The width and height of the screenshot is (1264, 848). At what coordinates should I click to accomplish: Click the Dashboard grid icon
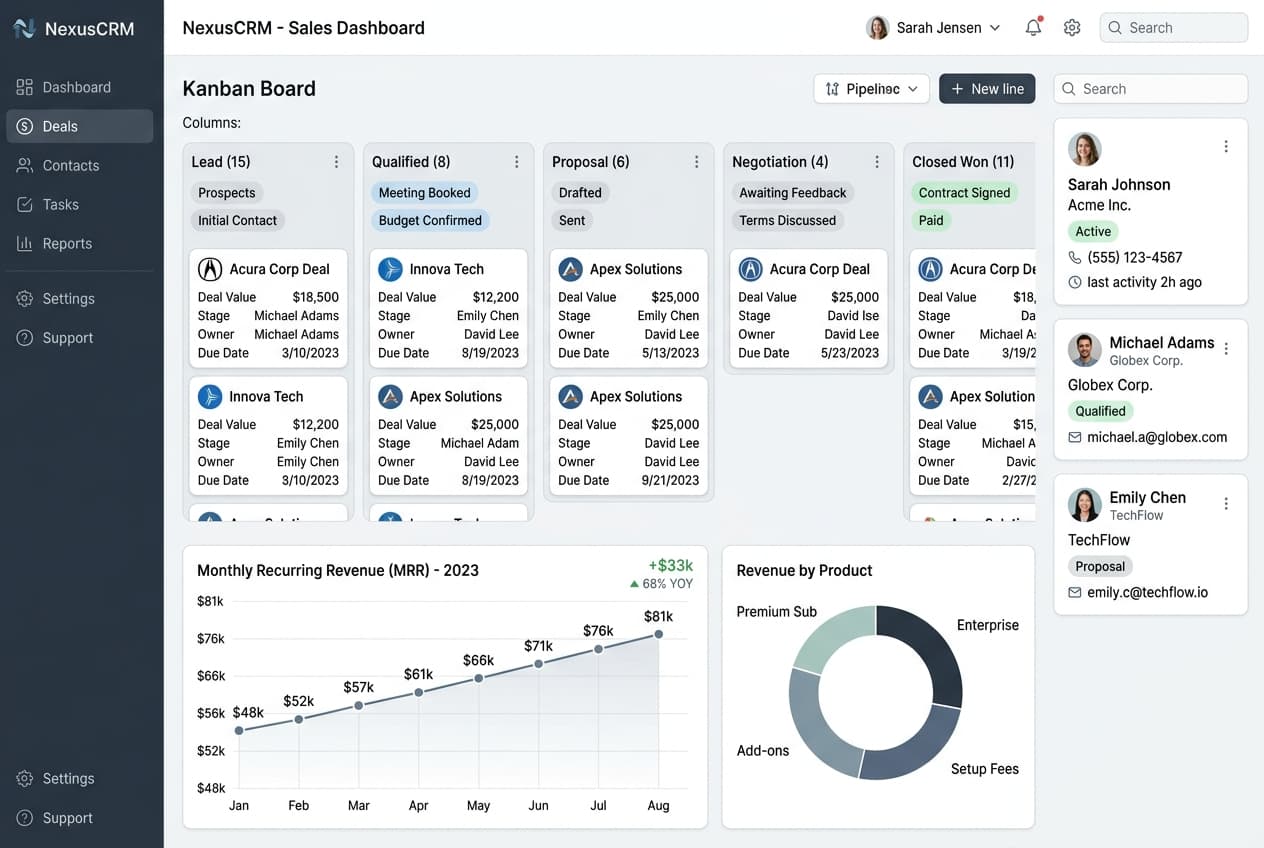tap(25, 87)
